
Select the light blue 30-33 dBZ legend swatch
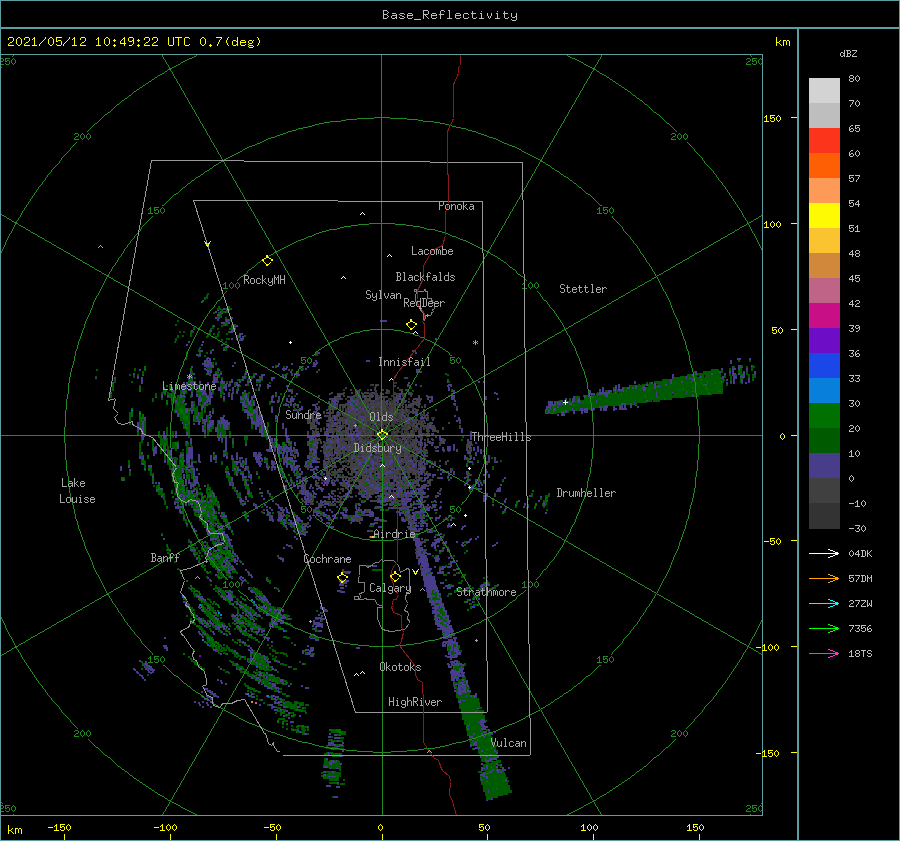824,391
